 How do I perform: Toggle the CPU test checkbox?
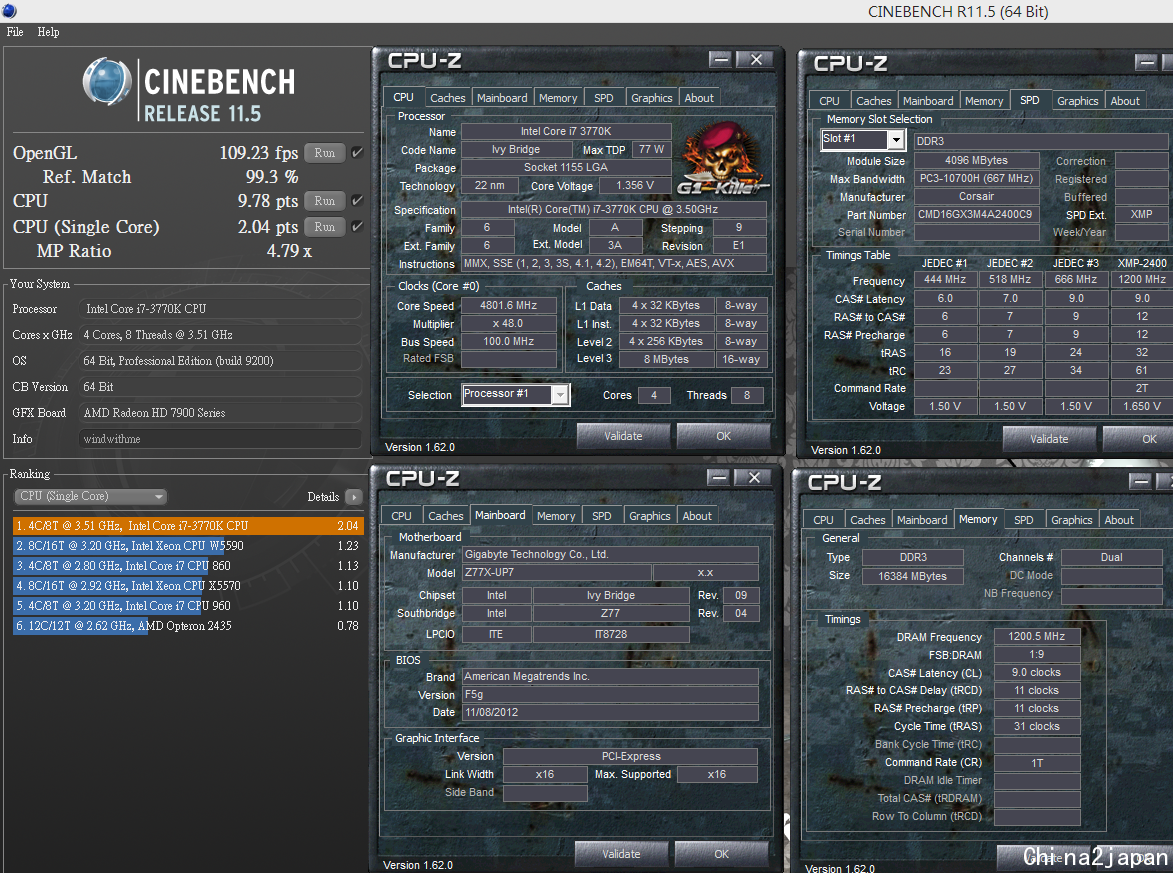click(358, 200)
